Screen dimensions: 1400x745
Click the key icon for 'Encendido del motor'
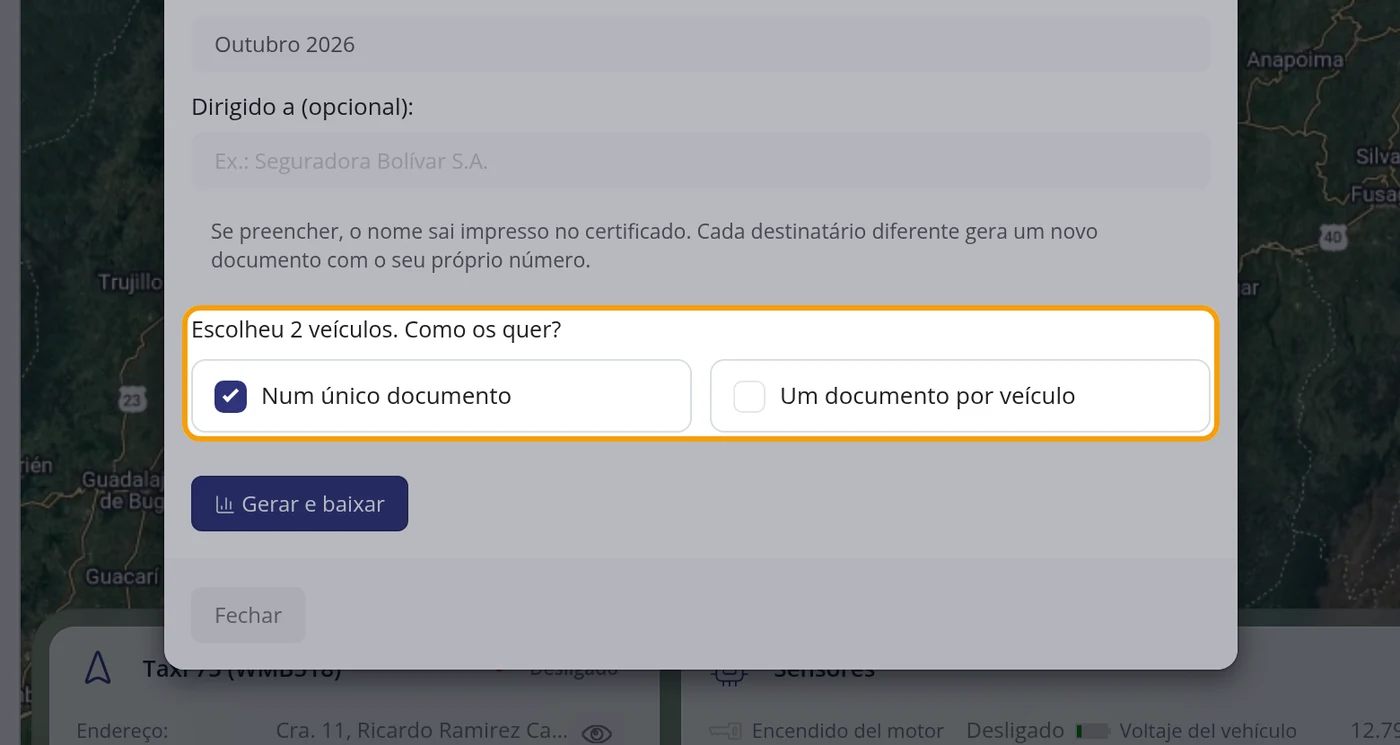pyautogui.click(x=725, y=731)
